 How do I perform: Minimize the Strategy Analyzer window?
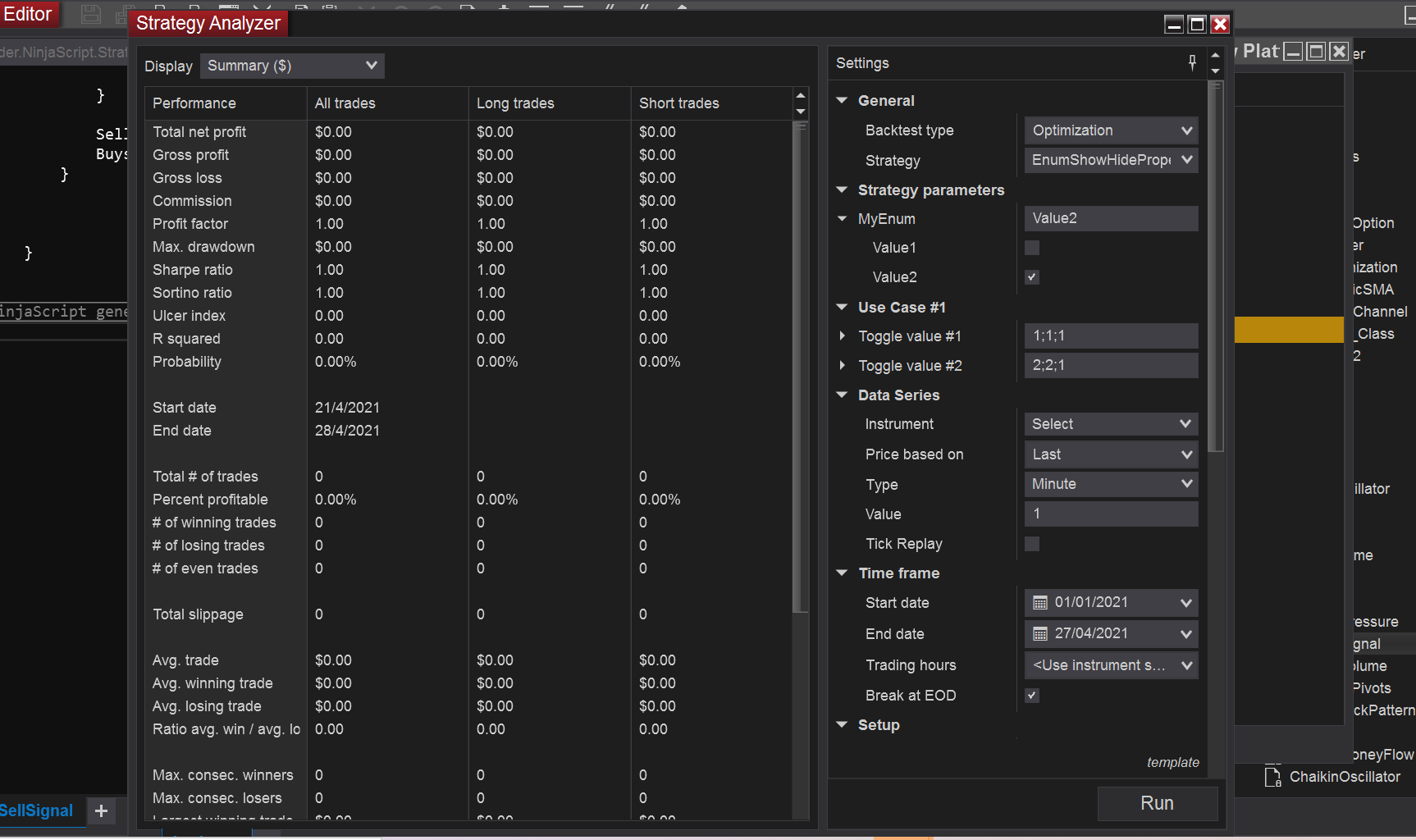[x=1174, y=25]
